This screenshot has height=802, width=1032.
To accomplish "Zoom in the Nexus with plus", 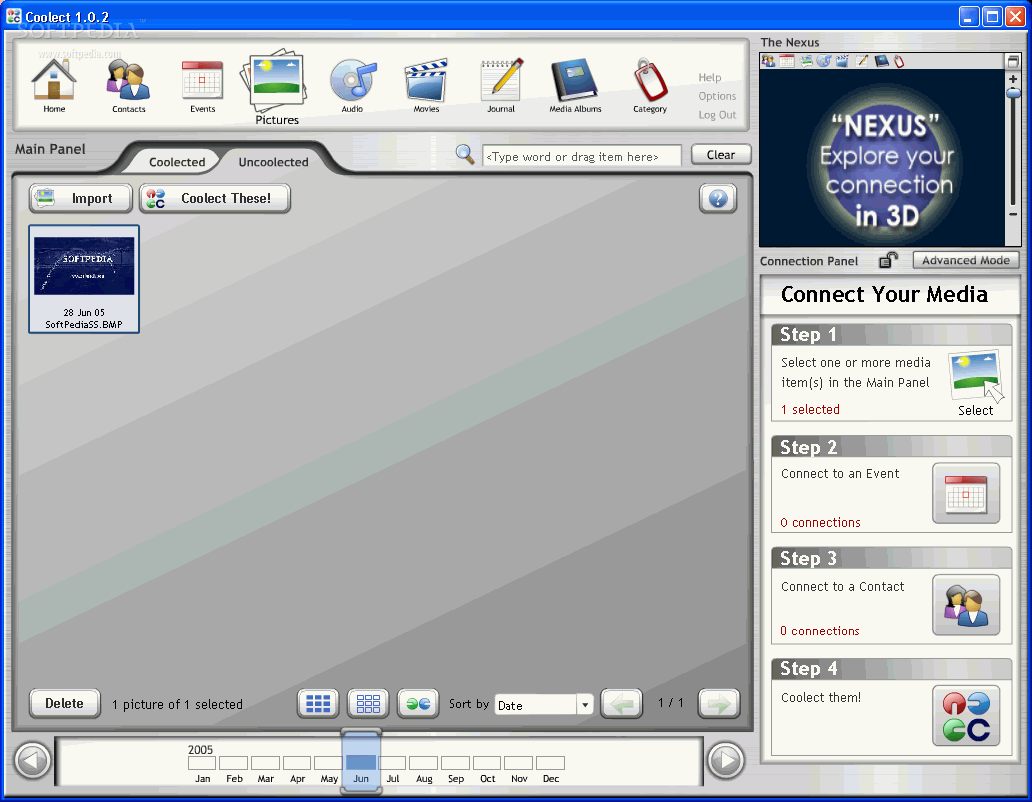I will [x=1013, y=78].
